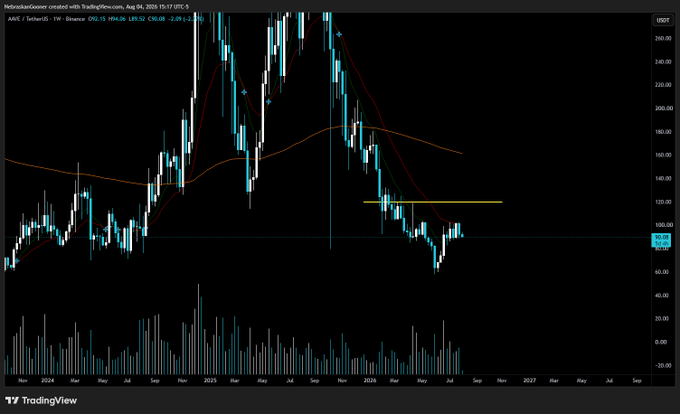Click the 0.00 price axis label
This screenshot has height=414, width=680.
click(661, 342)
